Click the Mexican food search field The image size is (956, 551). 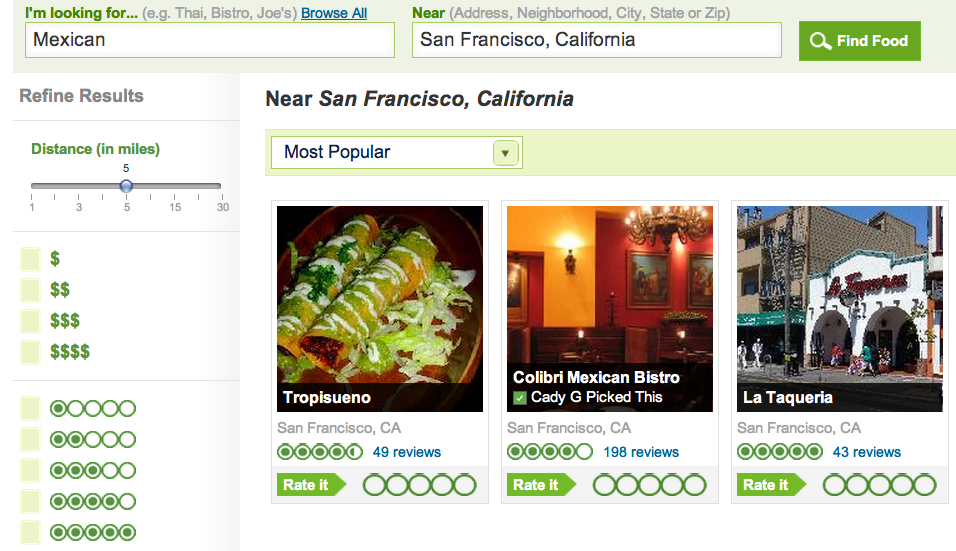coord(210,40)
